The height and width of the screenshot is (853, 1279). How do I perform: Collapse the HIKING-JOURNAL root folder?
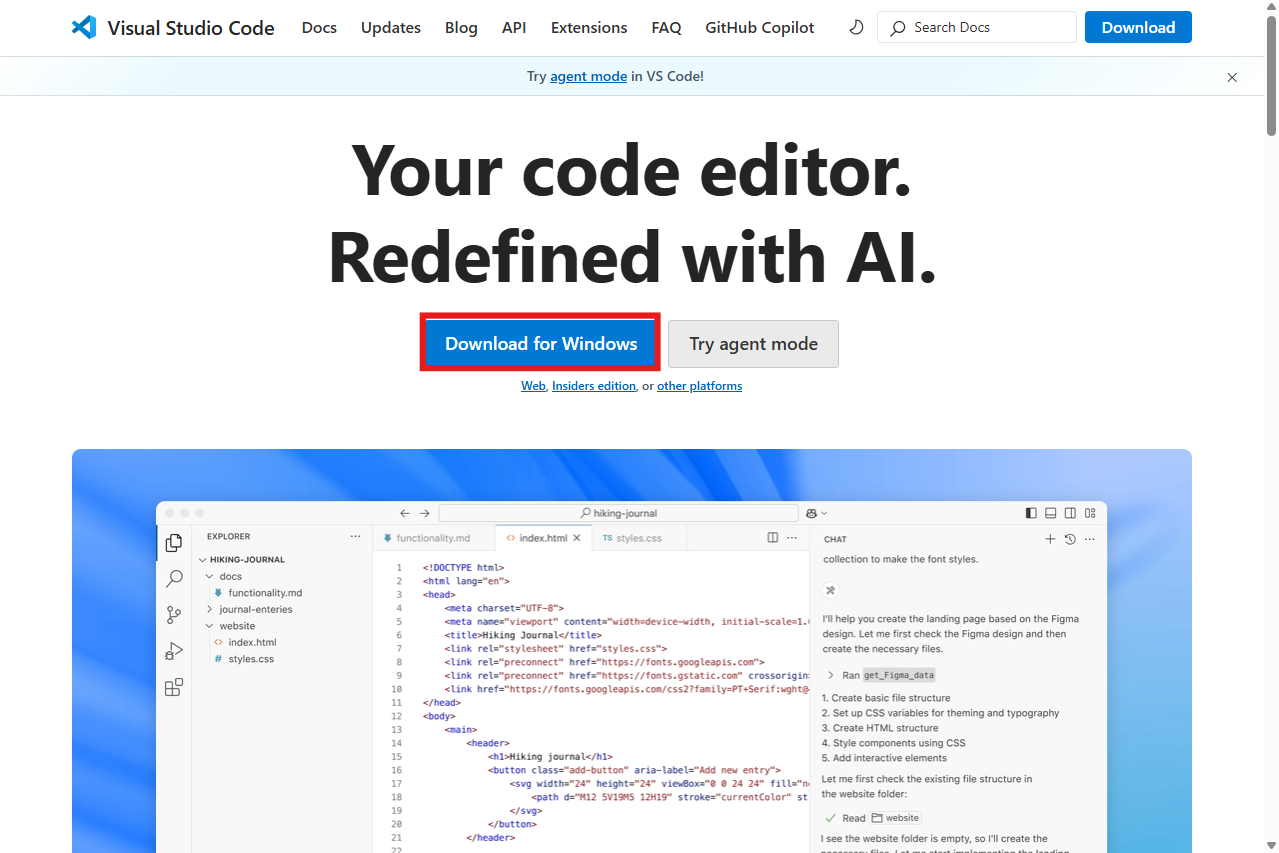pyautogui.click(x=203, y=560)
